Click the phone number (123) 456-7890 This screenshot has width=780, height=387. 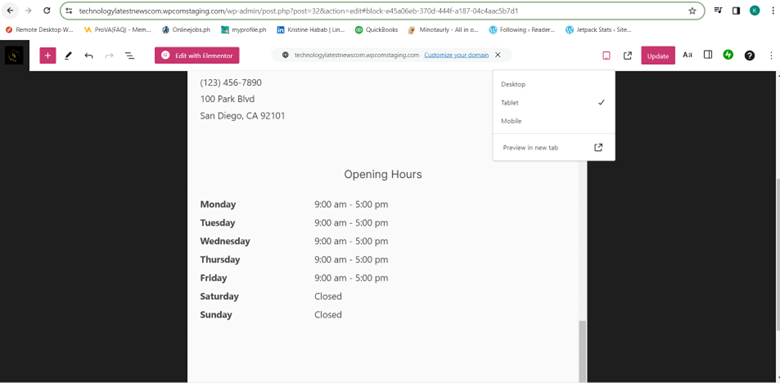pos(231,83)
